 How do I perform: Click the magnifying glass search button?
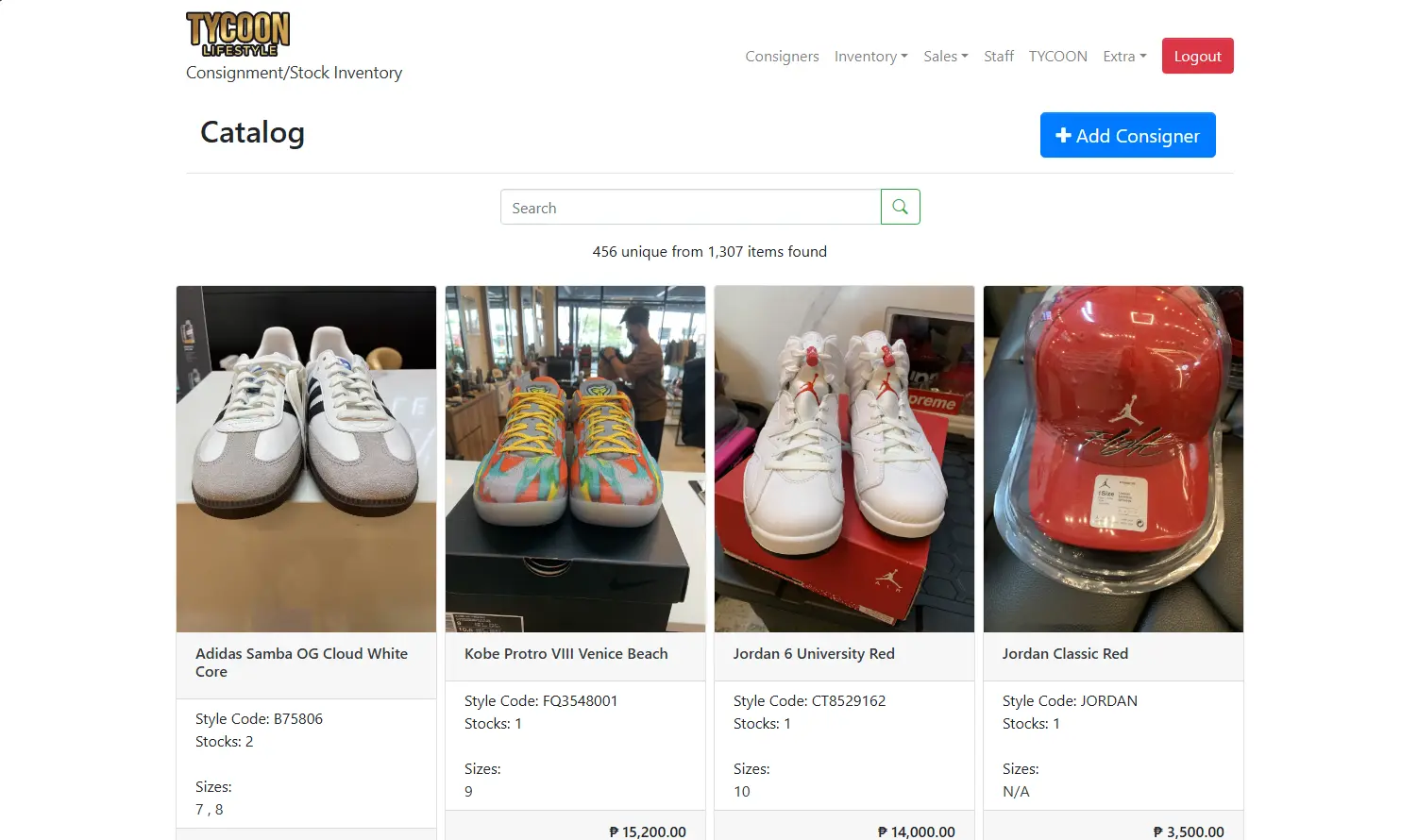coord(900,207)
